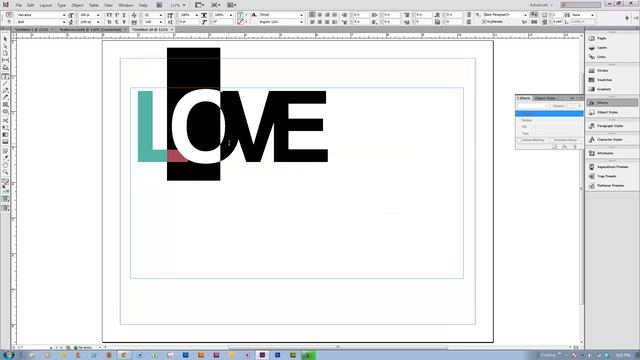Click the horizontal scrollbar at bottom
Screen dimensions: 640x360
[338, 347]
